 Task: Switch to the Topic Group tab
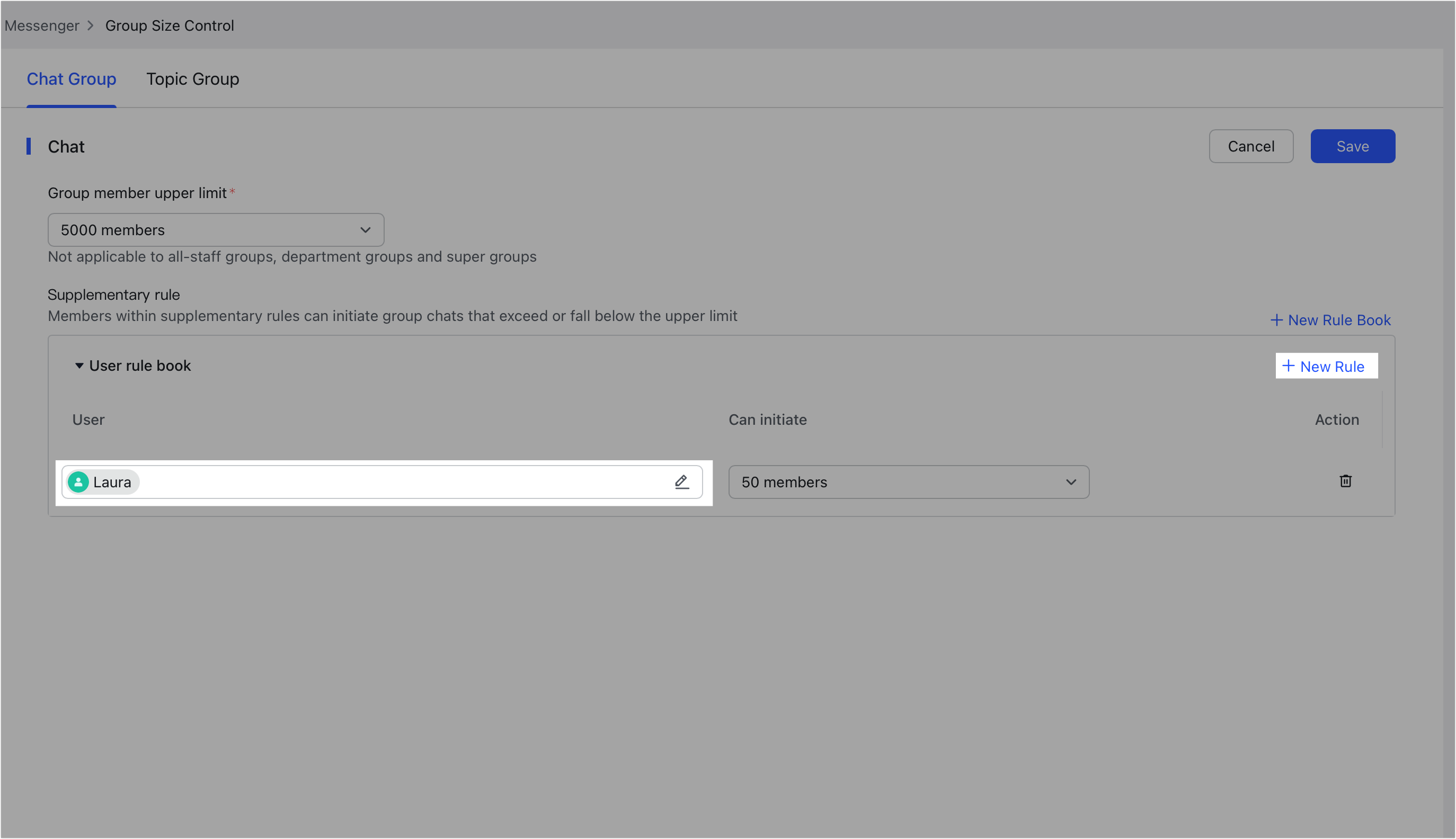tap(192, 79)
